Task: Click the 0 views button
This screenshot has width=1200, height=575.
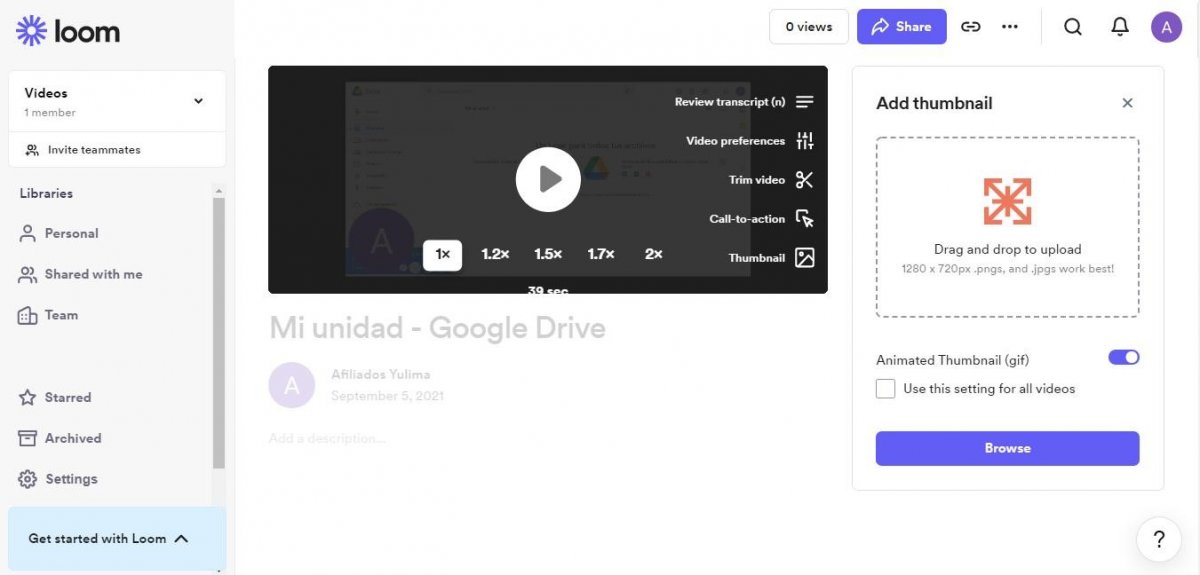Action: point(809,27)
